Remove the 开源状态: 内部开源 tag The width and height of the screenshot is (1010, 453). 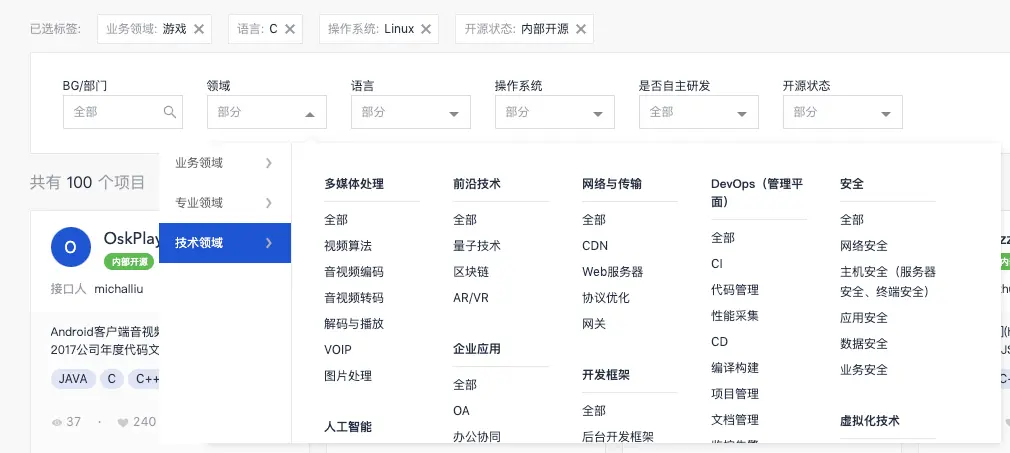581,29
